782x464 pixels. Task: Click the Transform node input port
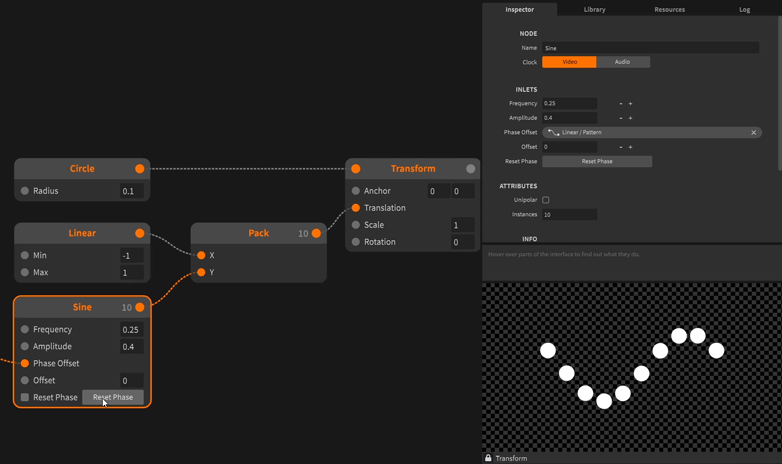pos(356,169)
